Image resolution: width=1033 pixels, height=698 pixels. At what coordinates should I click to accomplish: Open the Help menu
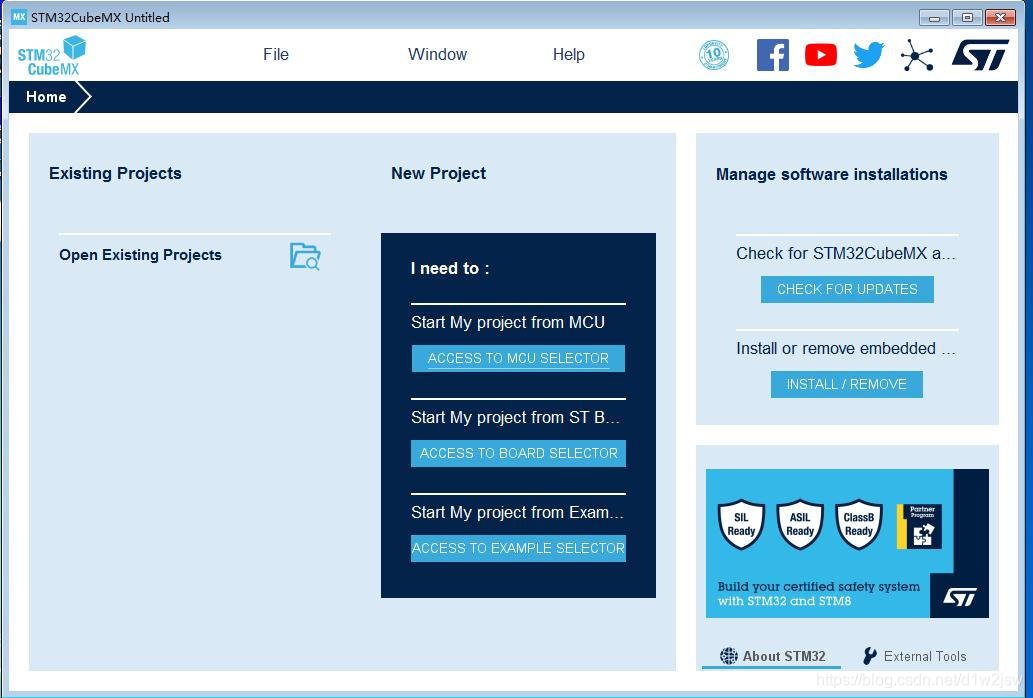pyautogui.click(x=569, y=55)
